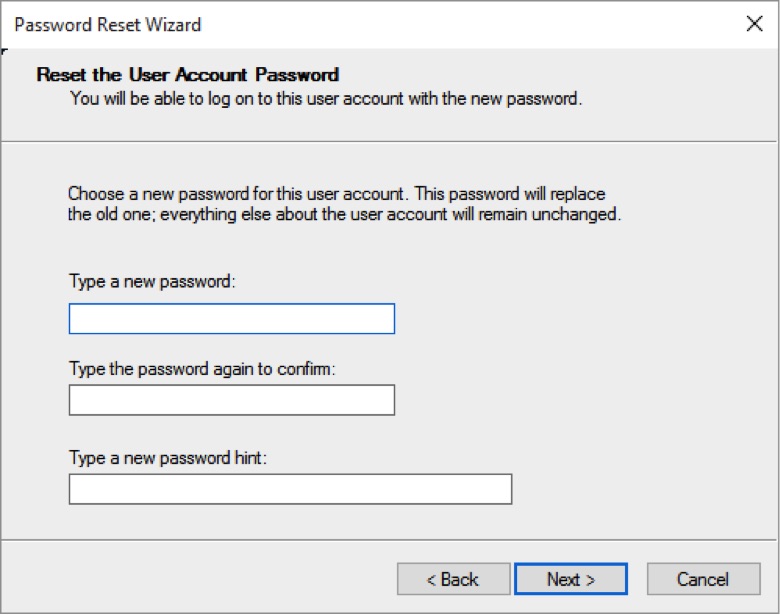Click the 'Type a new password:' label
Image resolution: width=780 pixels, height=615 pixels.
[x=152, y=281]
